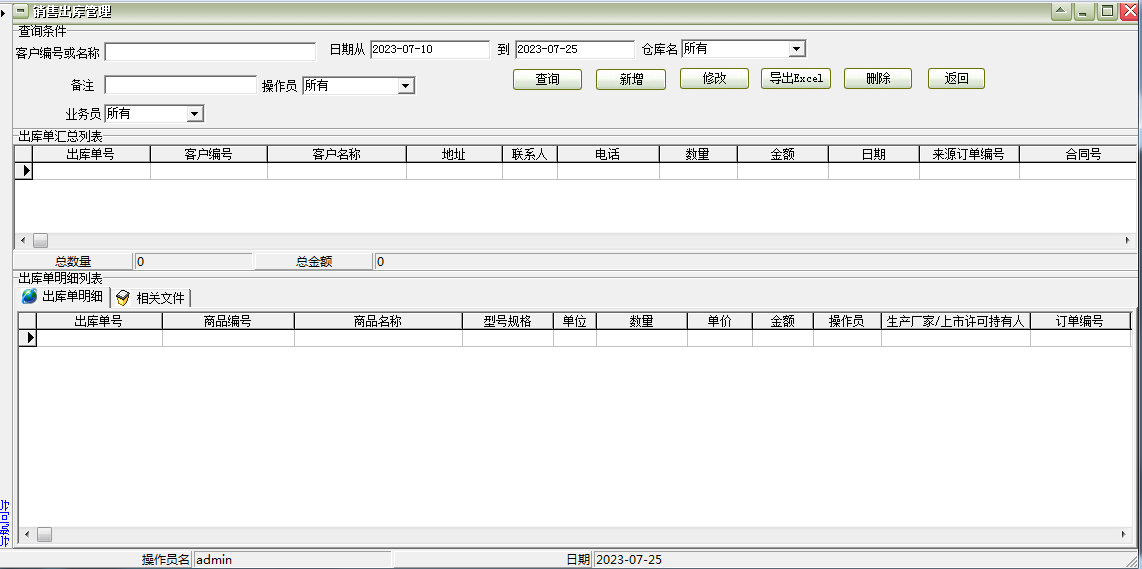Screen dimensions: 1142x569
Task: Click the 查询 button
Action: pos(547,79)
